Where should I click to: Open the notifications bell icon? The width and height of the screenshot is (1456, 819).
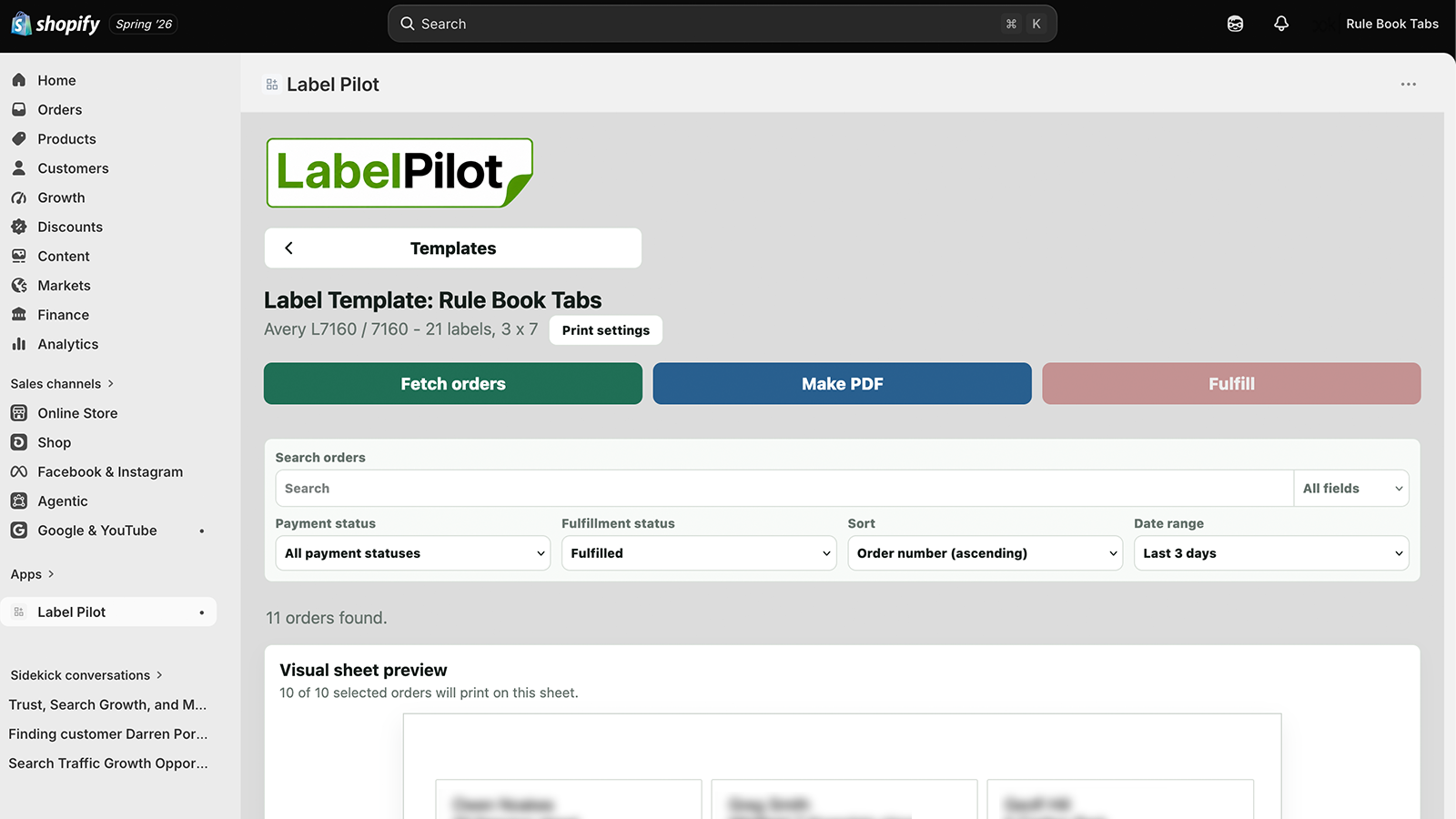1281,24
